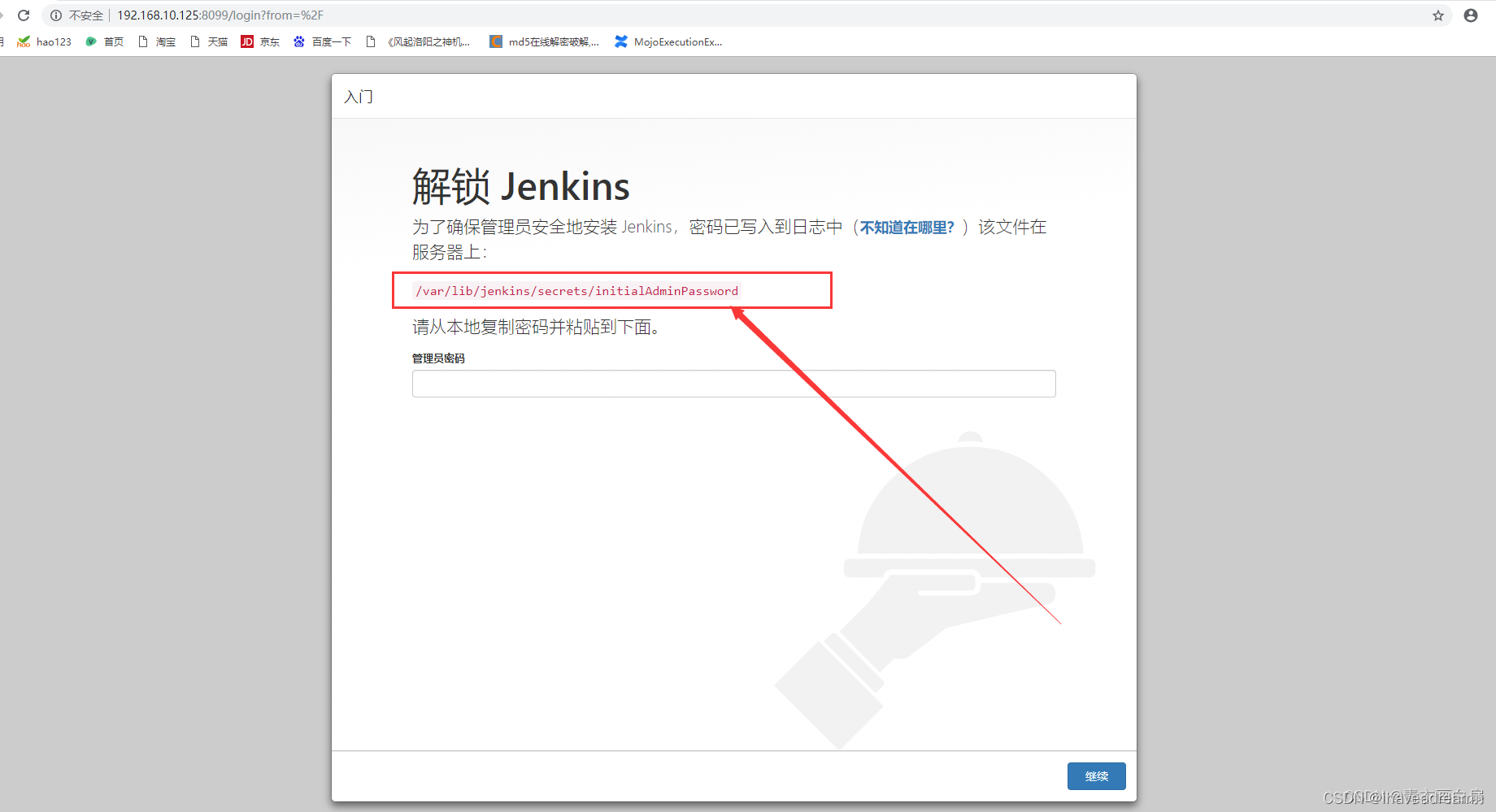Open the md5在线解密破解 bookmark
This screenshot has width=1496, height=812.
543,41
